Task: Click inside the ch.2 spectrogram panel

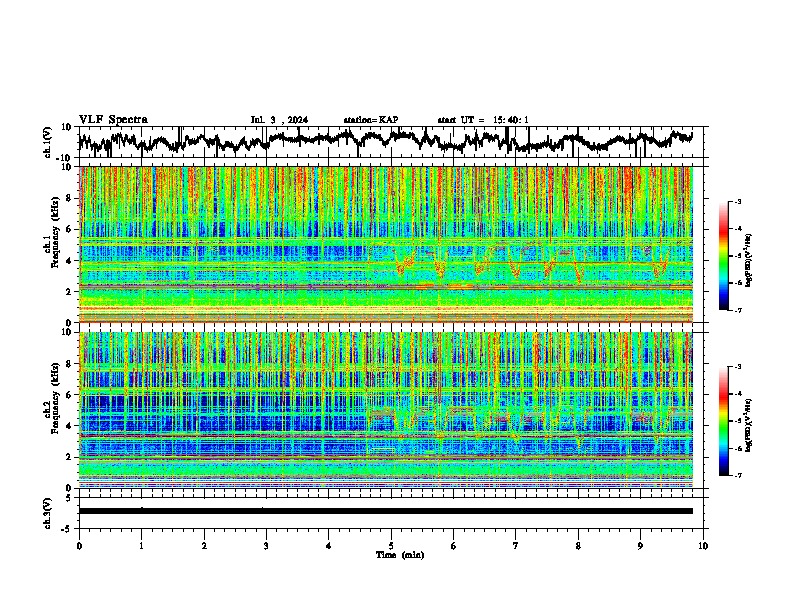Action: click(386, 410)
